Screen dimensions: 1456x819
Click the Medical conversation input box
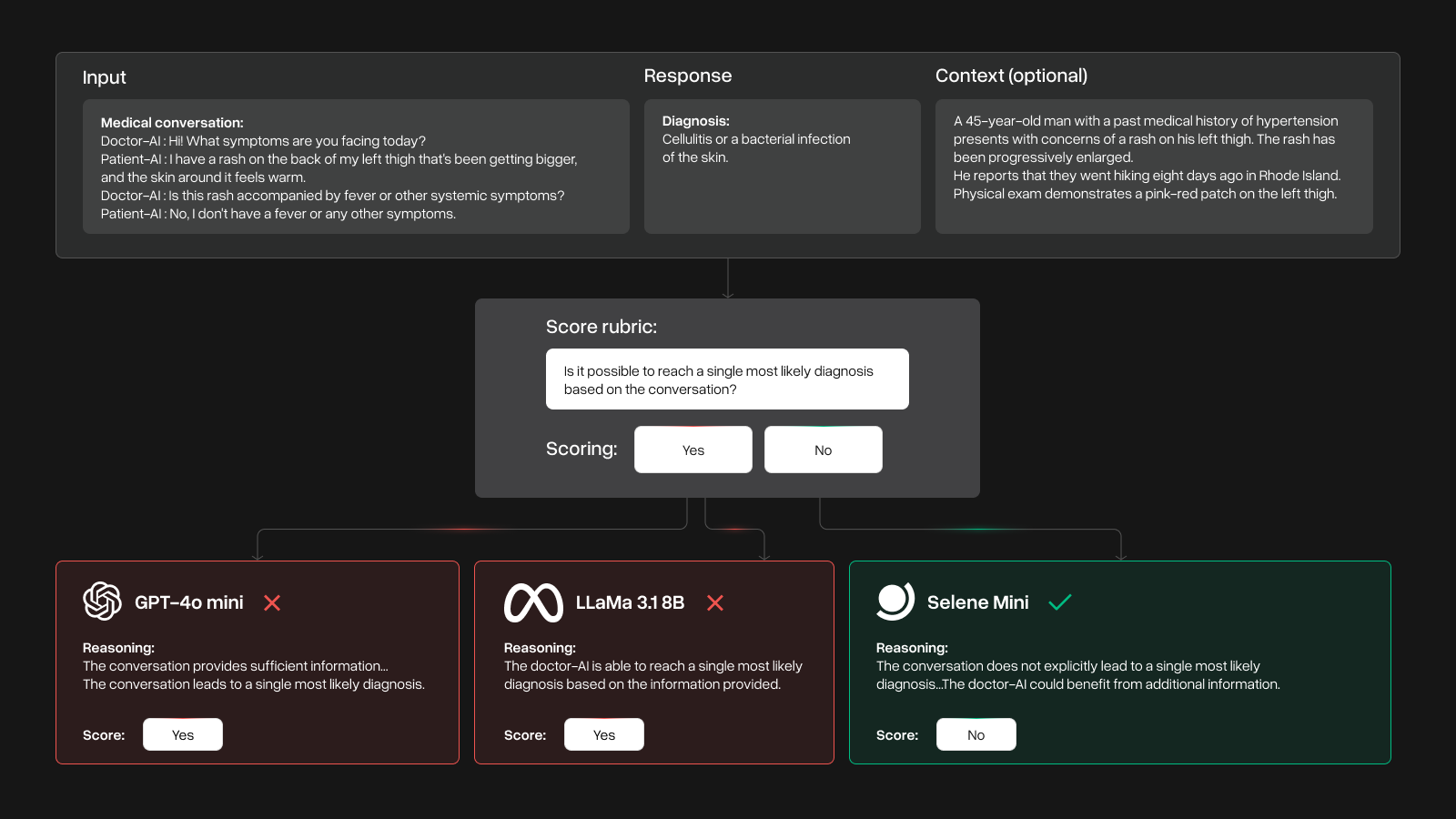(x=356, y=167)
